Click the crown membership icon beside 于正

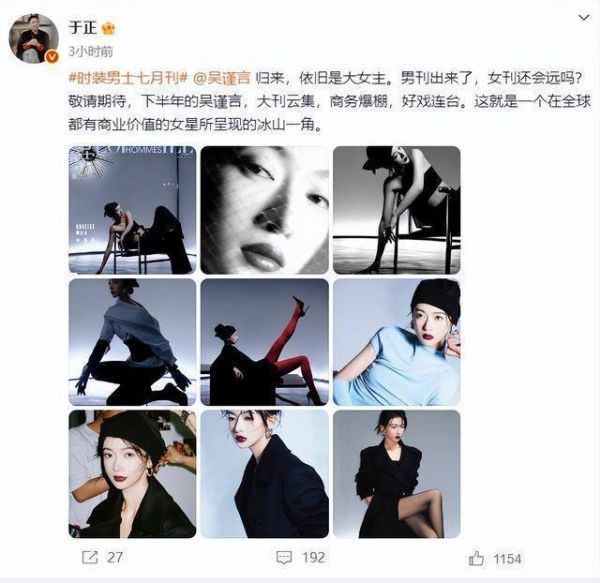(109, 28)
